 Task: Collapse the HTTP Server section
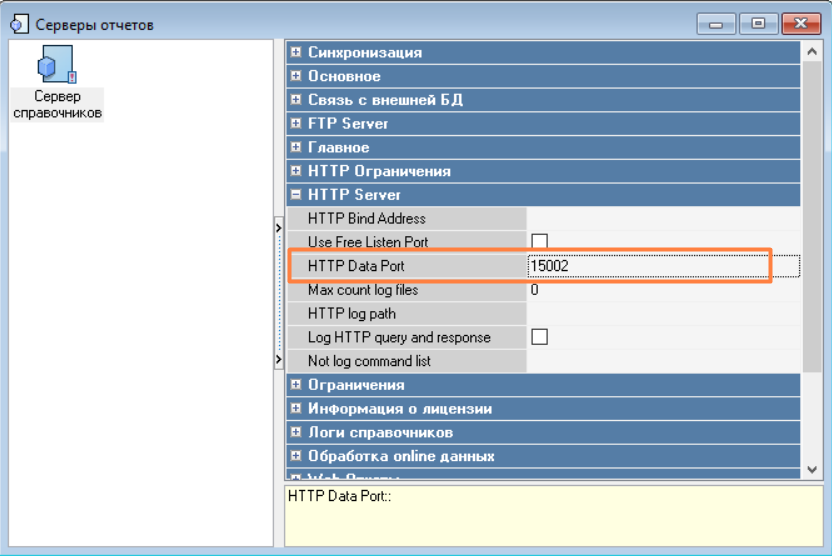(296, 195)
